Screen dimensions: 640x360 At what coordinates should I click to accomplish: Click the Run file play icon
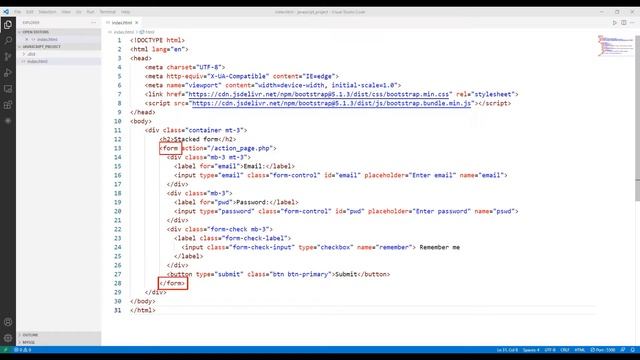click(615, 23)
